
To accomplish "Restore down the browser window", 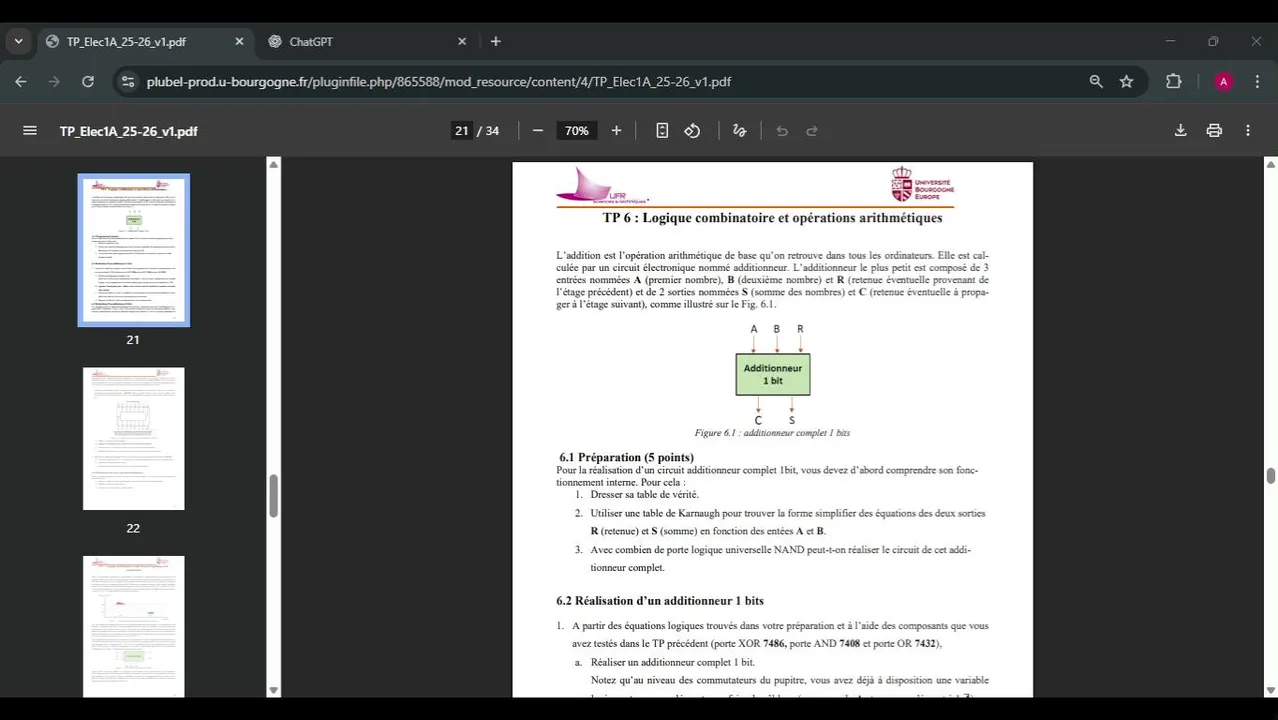I will (x=1213, y=42).
